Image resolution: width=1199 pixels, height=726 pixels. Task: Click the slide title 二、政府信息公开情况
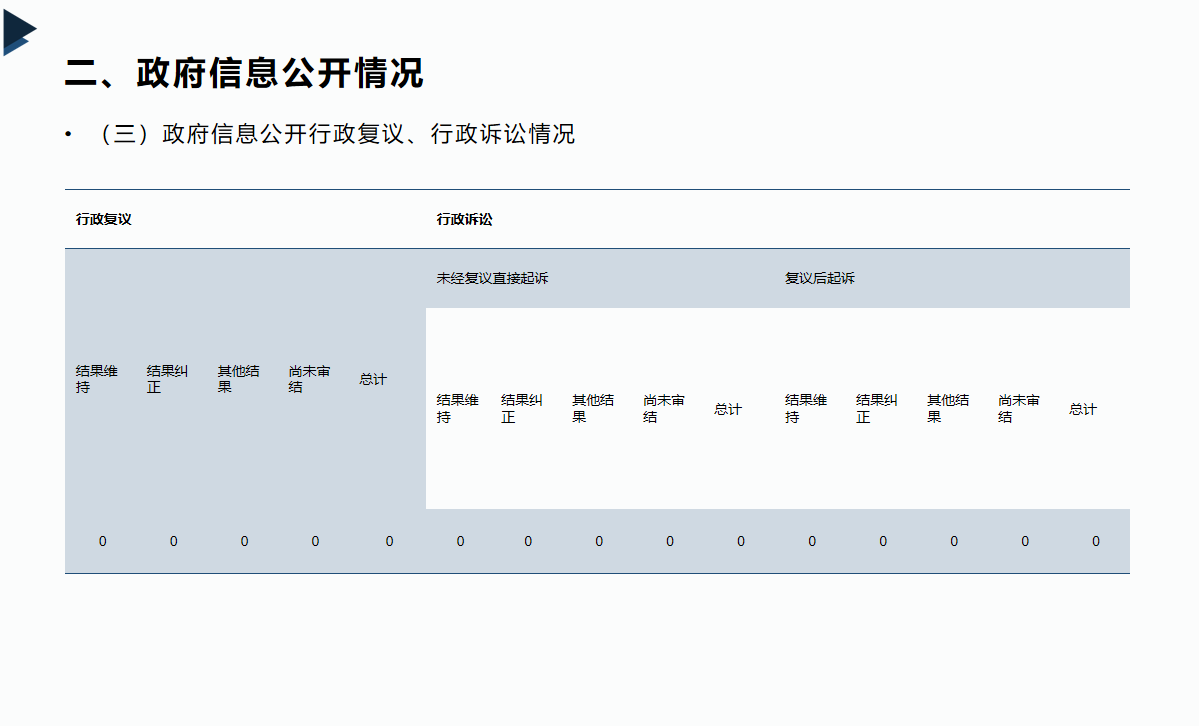tap(244, 73)
